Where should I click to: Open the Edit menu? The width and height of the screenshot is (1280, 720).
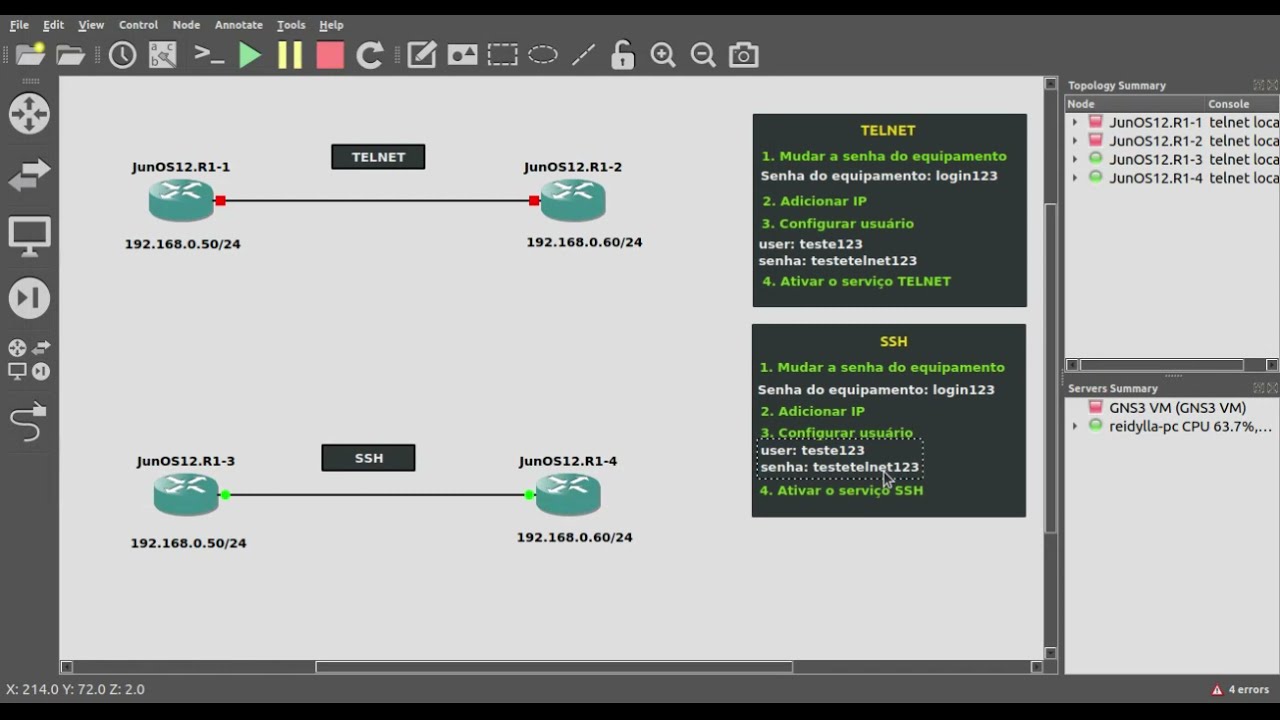click(53, 25)
